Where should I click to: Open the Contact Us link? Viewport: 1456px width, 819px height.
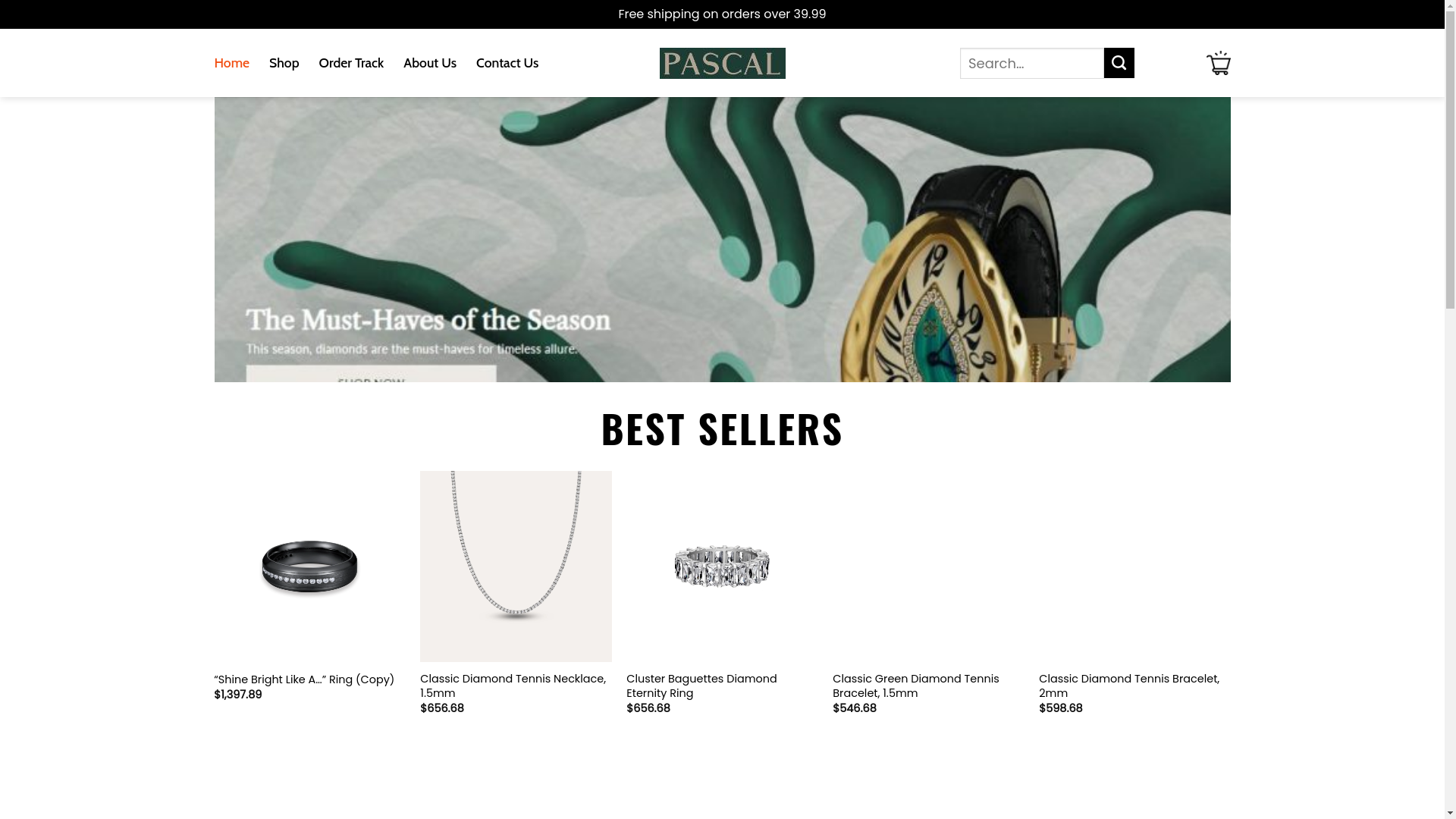(x=507, y=63)
